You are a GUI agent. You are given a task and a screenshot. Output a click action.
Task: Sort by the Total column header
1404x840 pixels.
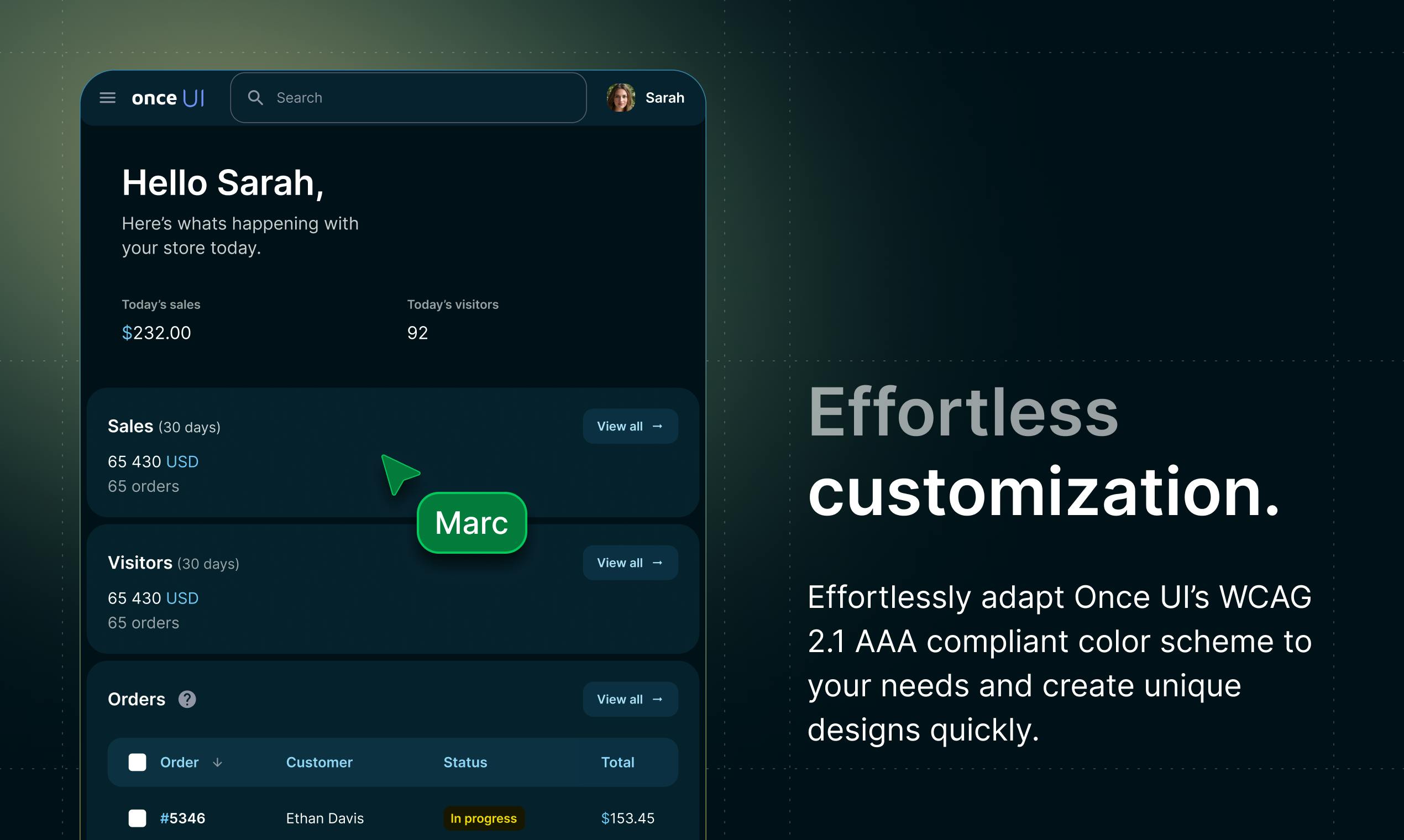(617, 763)
